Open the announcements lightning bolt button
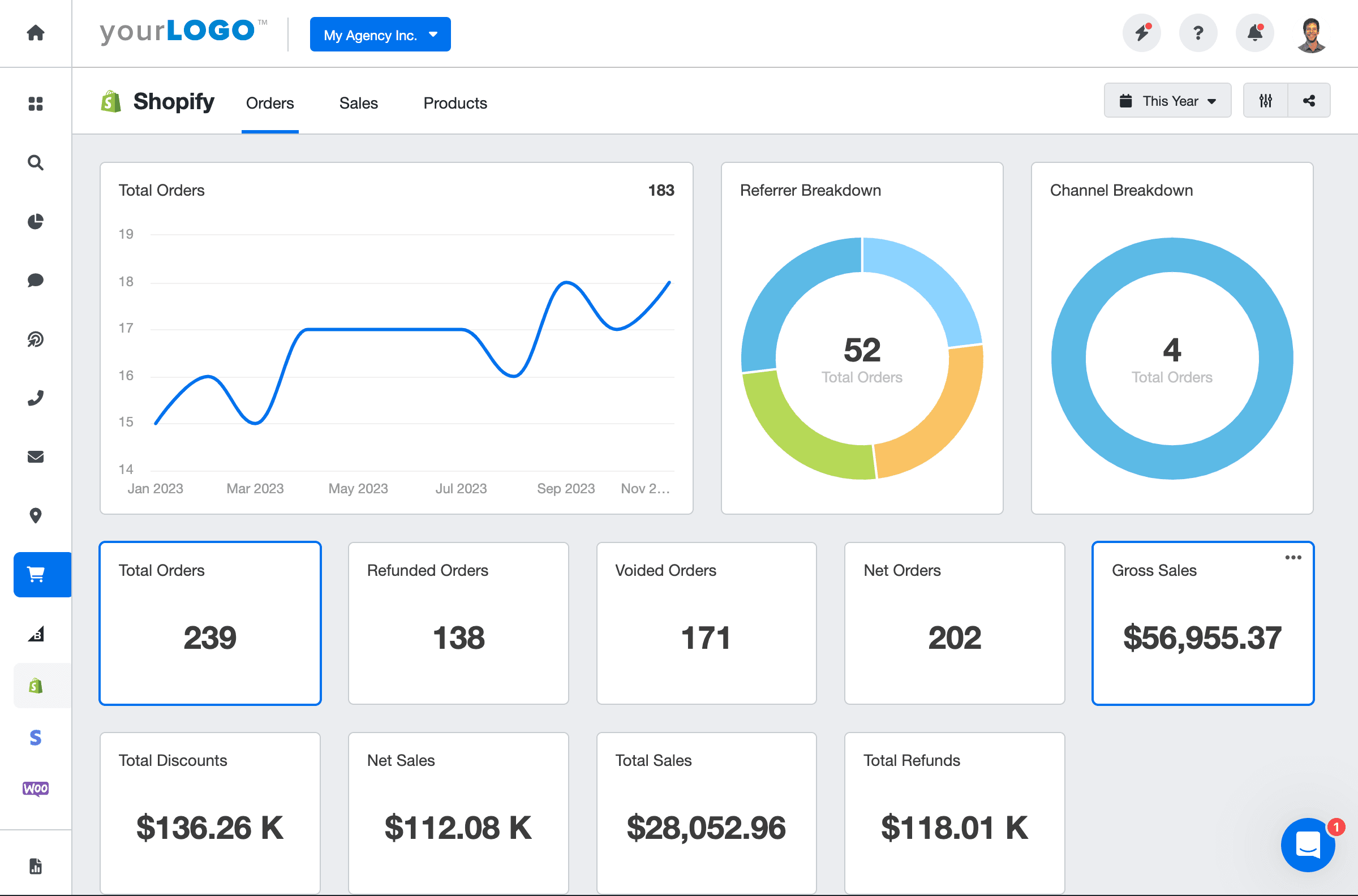 point(1141,33)
